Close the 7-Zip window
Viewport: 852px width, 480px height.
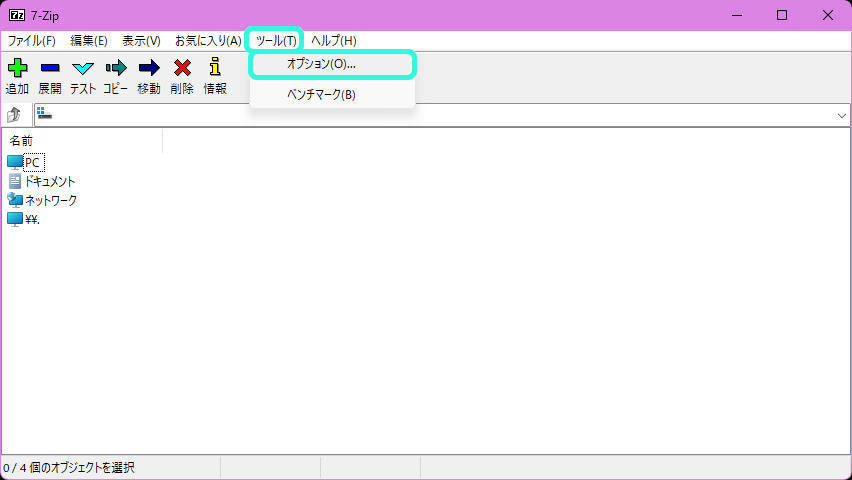point(828,15)
